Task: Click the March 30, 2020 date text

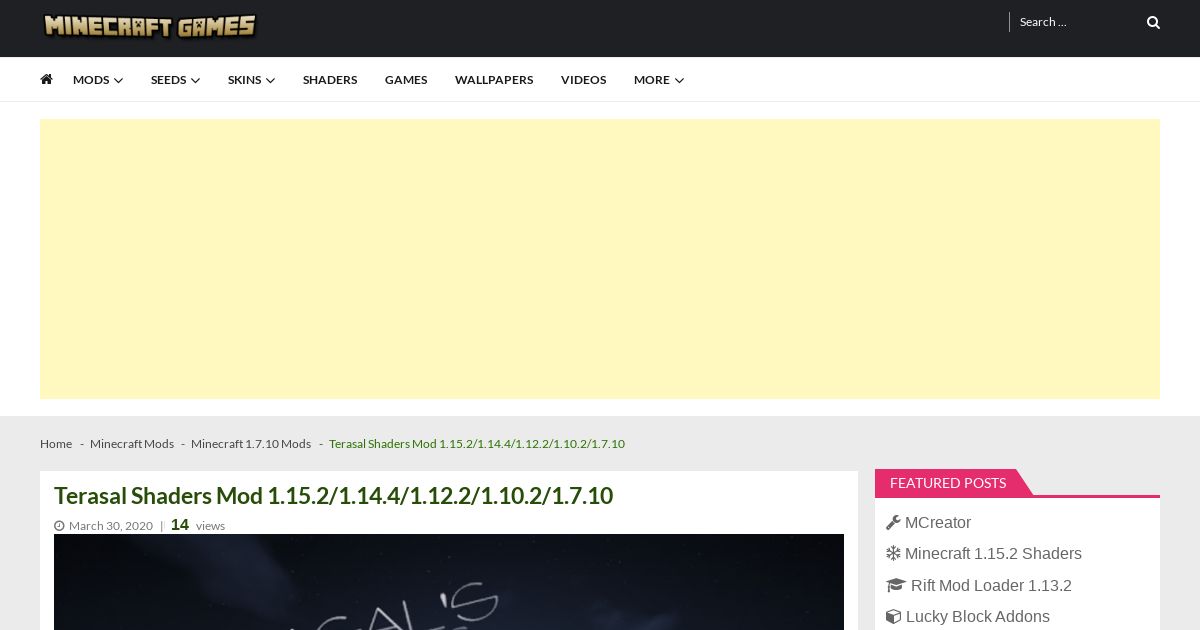Action: (x=111, y=526)
